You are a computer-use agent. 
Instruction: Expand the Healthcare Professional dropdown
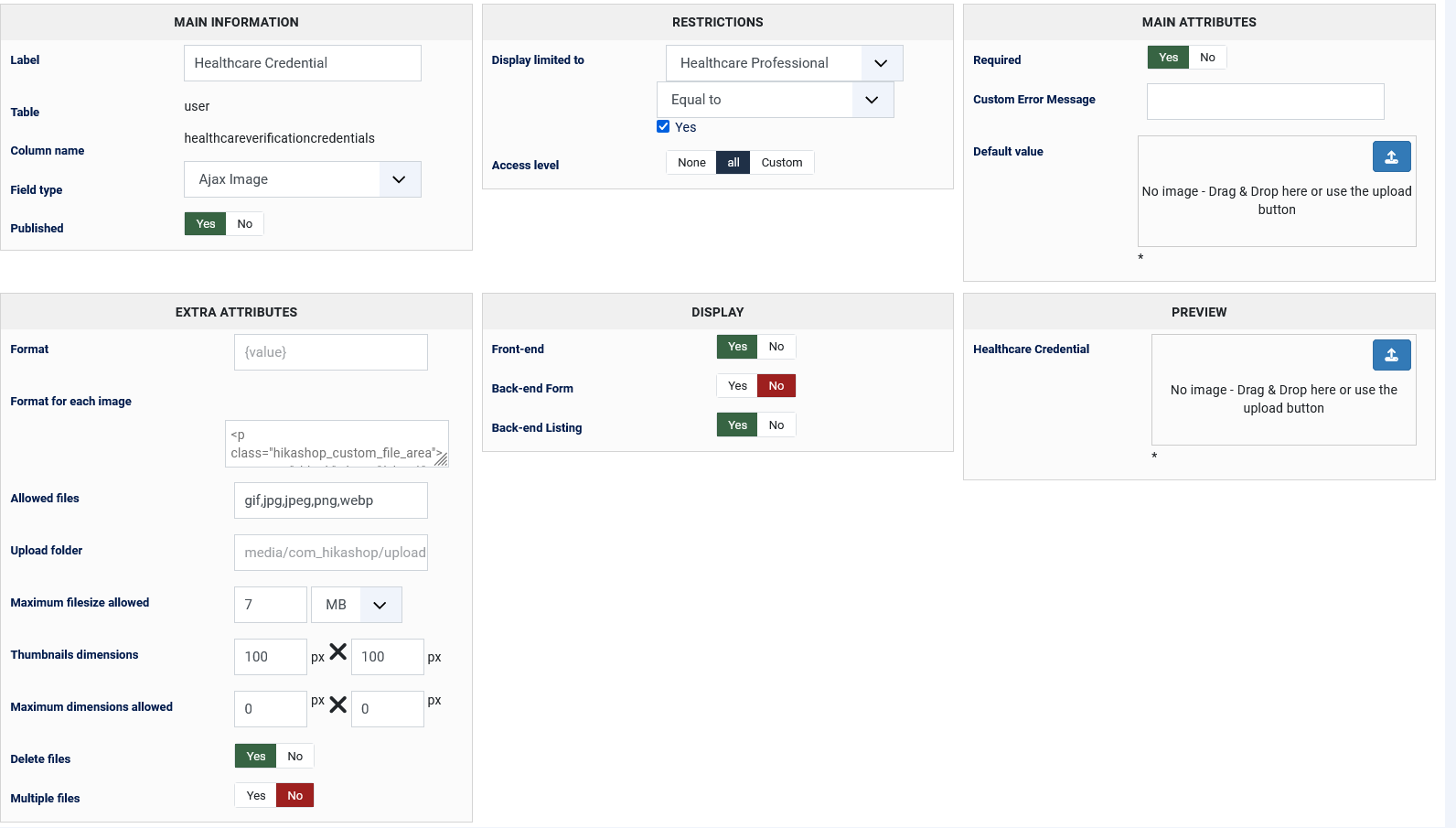(784, 63)
